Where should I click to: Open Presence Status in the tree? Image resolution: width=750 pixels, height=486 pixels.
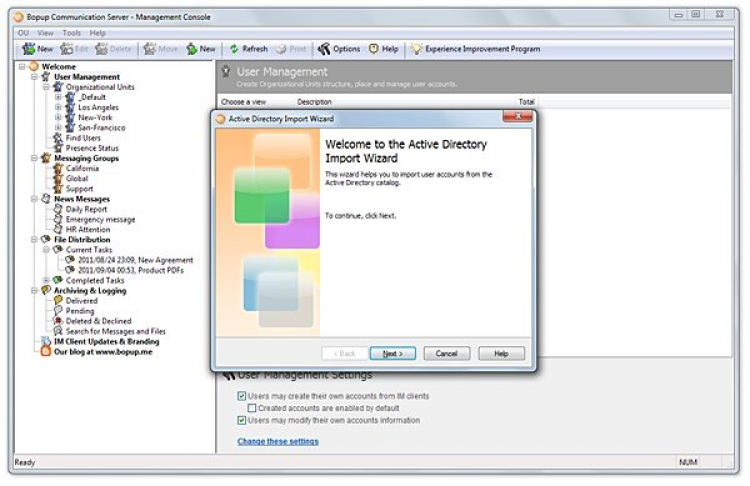point(92,148)
